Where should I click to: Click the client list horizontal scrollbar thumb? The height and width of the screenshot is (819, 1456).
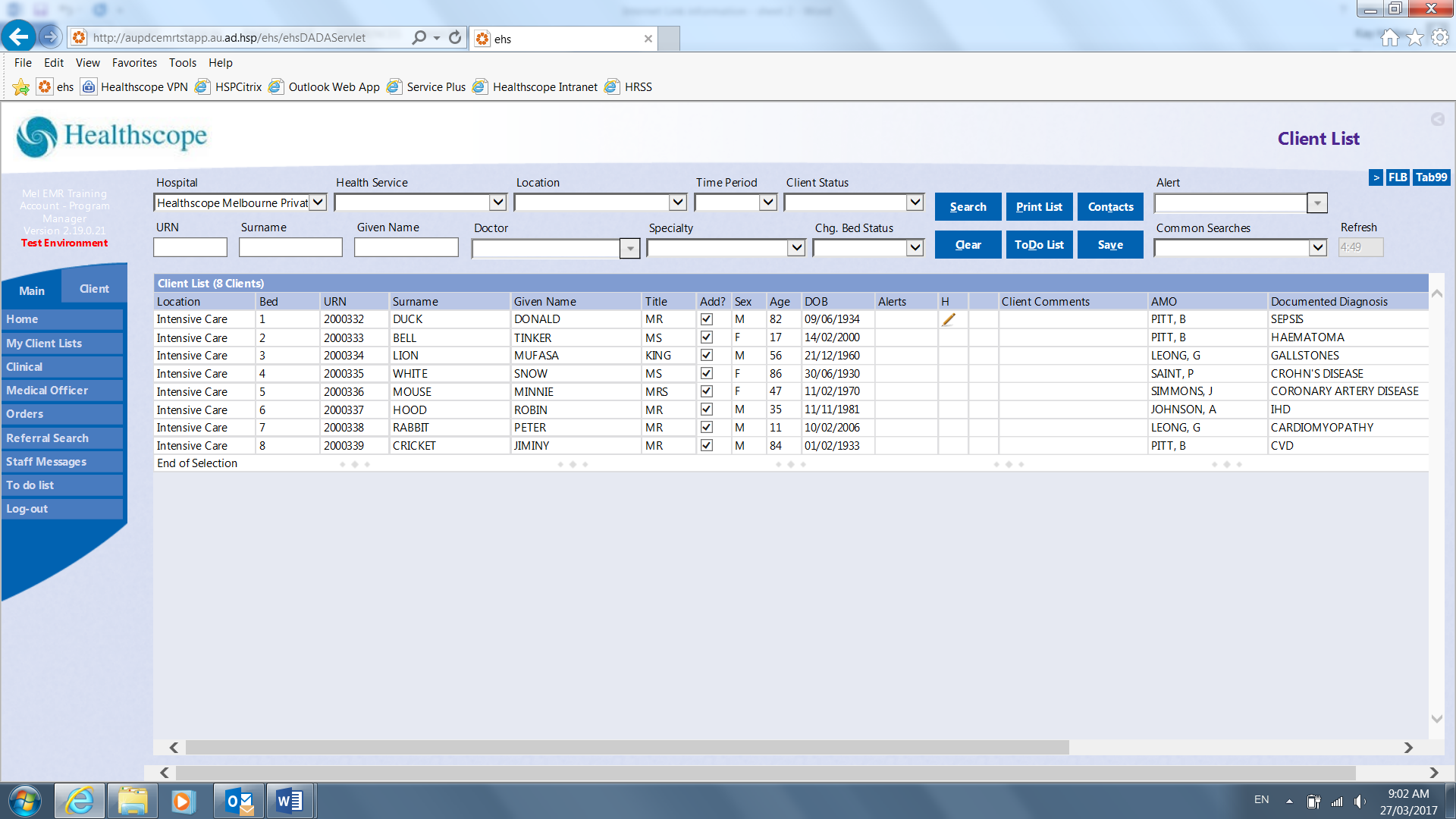(627, 748)
